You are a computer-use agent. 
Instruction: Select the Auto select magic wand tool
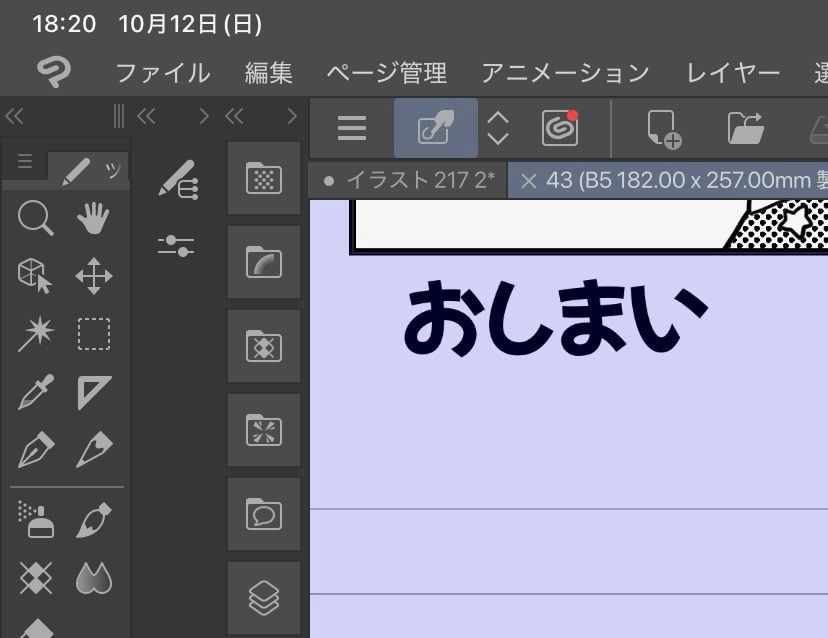pyautogui.click(x=35, y=334)
